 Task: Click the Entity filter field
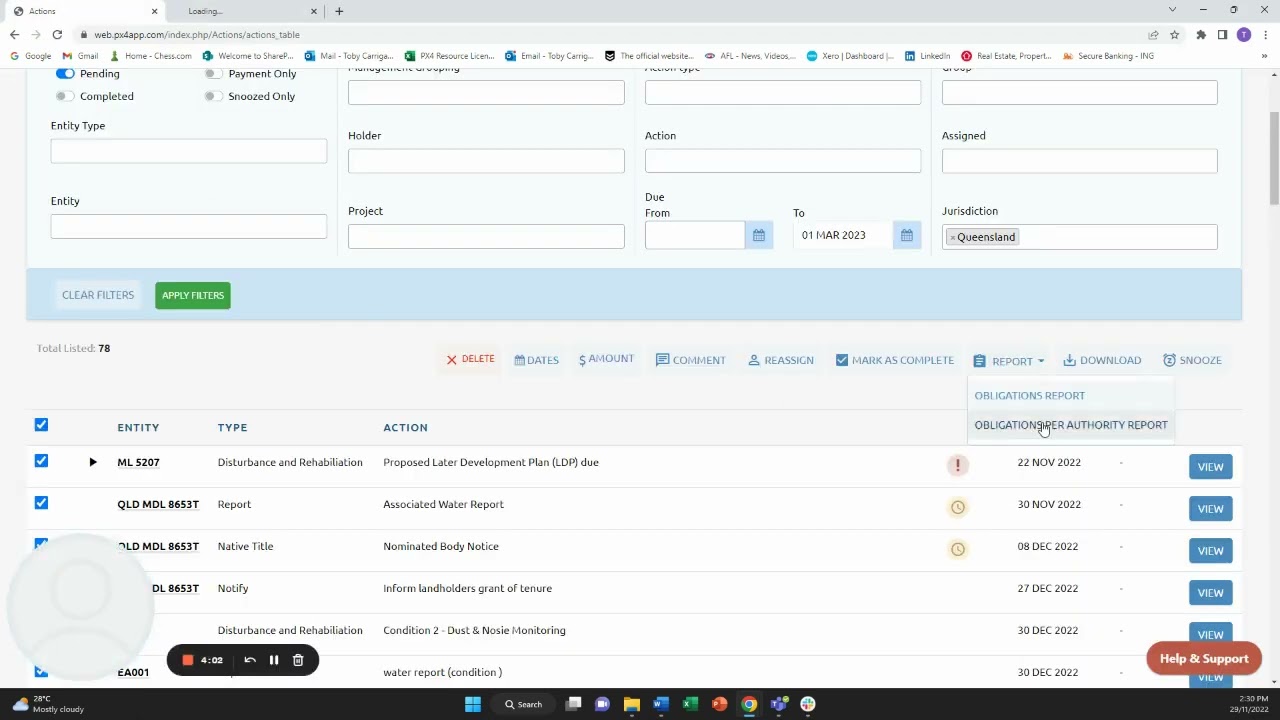tap(189, 226)
